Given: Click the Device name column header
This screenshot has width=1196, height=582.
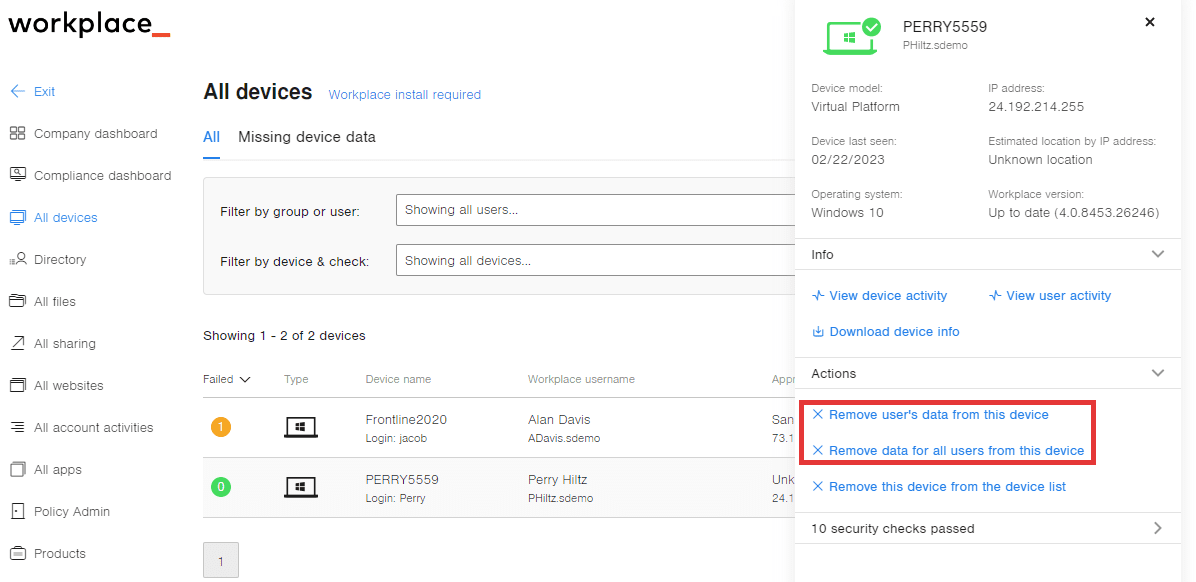Looking at the screenshot, I should click(398, 379).
